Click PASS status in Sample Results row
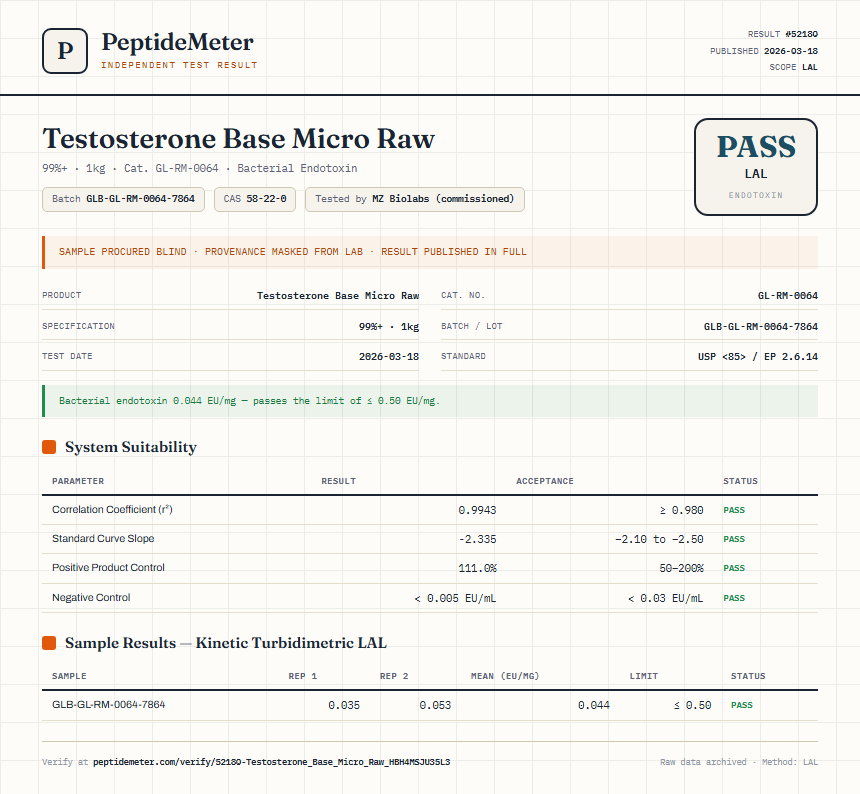Screen dimensions: 860x794 click(742, 705)
